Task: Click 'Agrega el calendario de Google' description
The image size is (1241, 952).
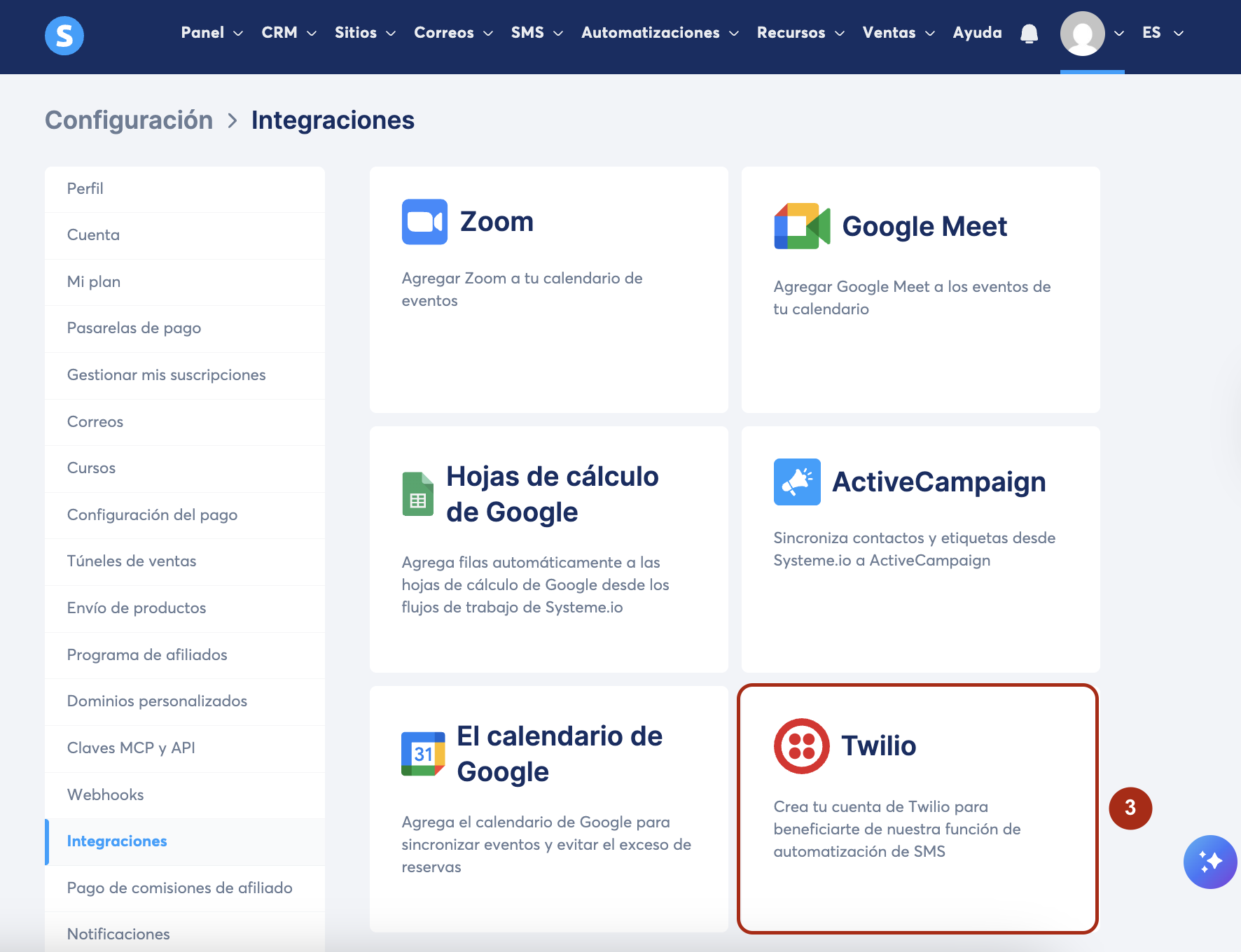Action: (546, 845)
